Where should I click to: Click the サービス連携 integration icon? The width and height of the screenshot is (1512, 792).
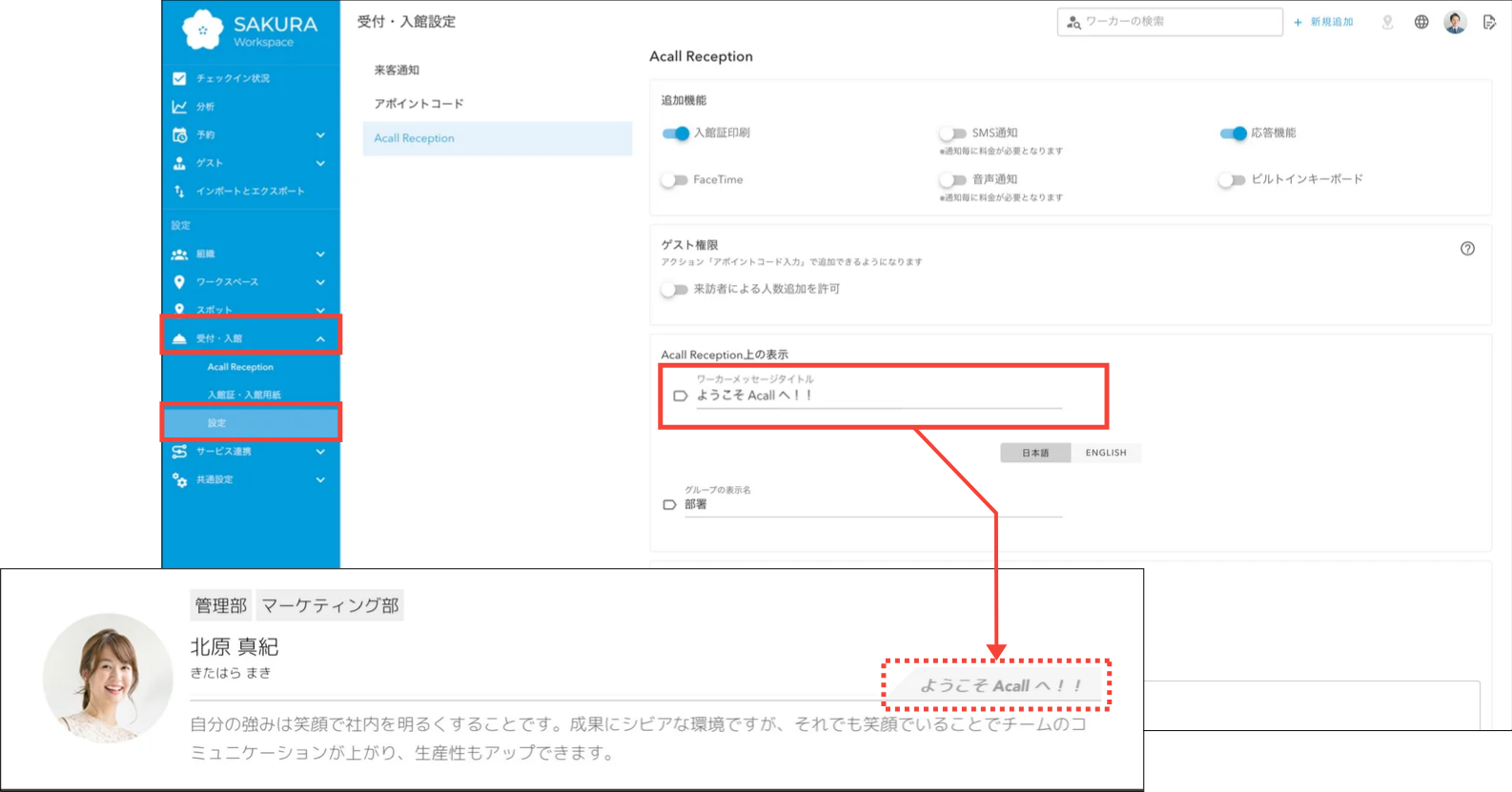pyautogui.click(x=179, y=451)
